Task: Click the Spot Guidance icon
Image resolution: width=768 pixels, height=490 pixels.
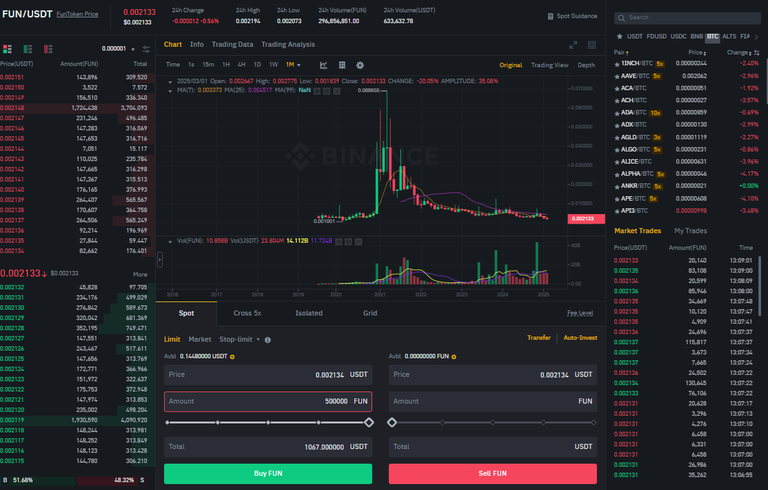Action: click(x=551, y=16)
